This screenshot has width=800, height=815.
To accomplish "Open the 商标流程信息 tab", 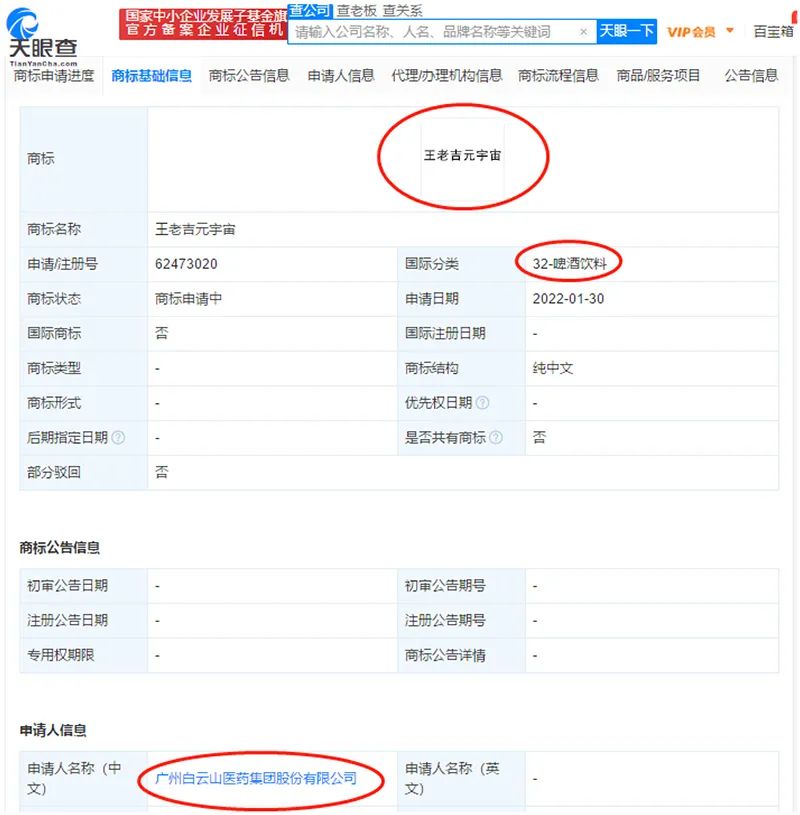I will (558, 76).
